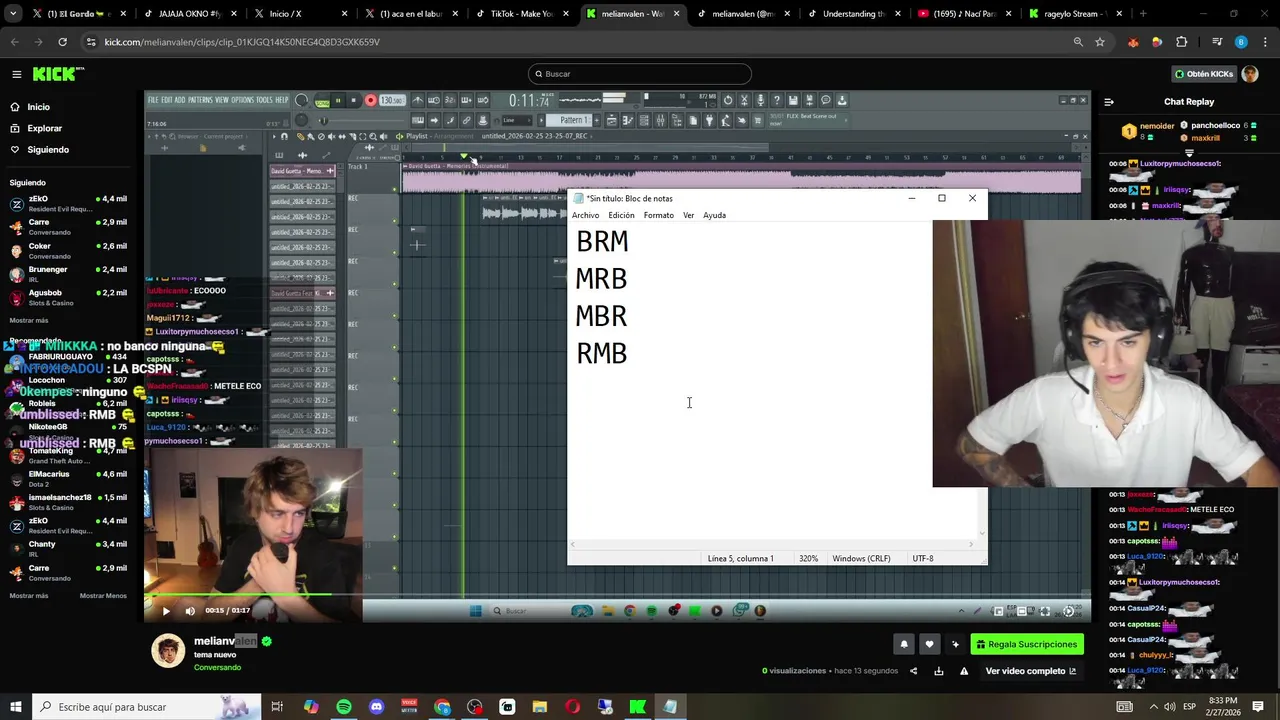Toggle the notification bell for melianvalen

pyautogui.click(x=904, y=644)
